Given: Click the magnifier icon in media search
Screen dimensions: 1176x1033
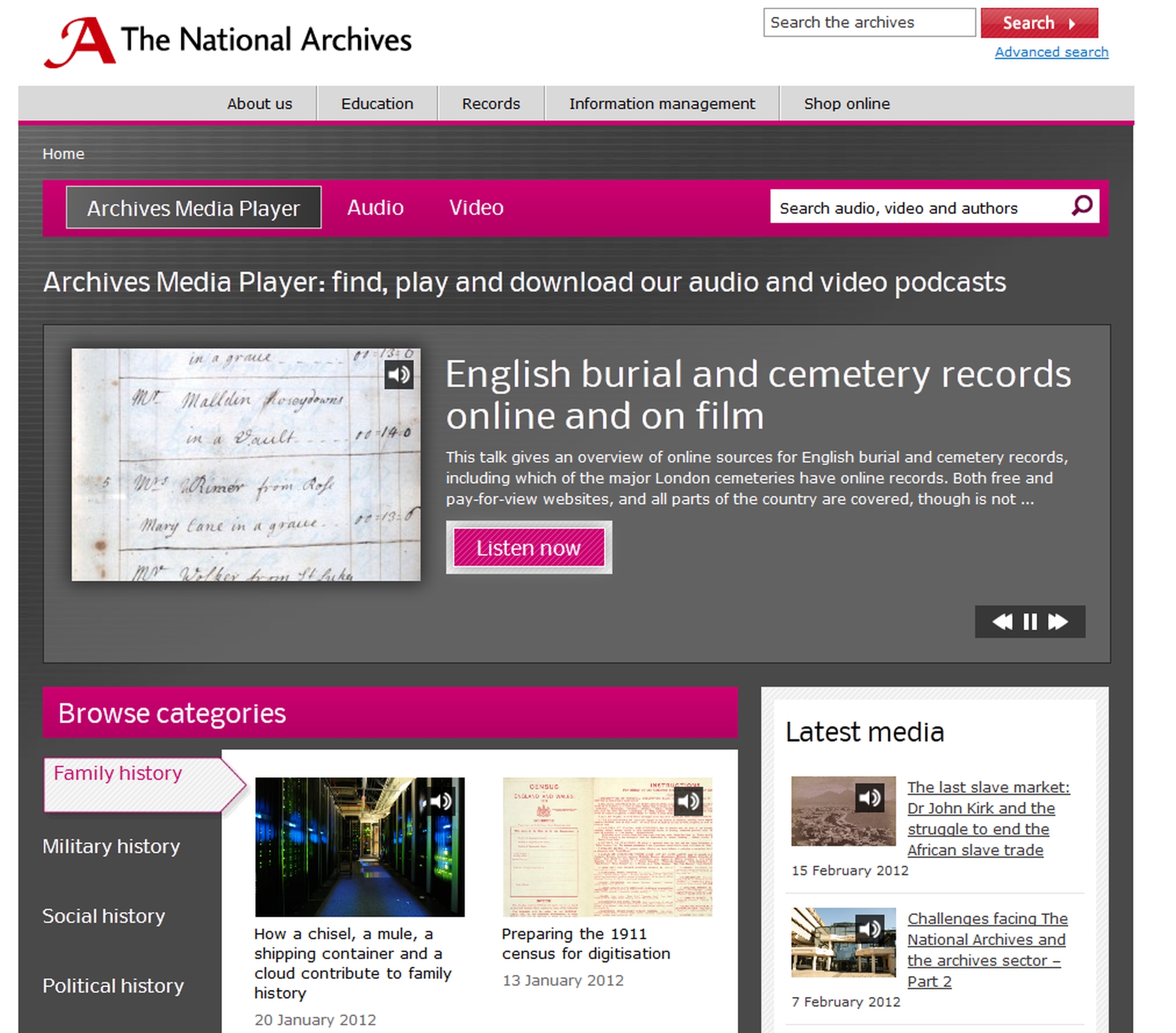Looking at the screenshot, I should click(1082, 206).
